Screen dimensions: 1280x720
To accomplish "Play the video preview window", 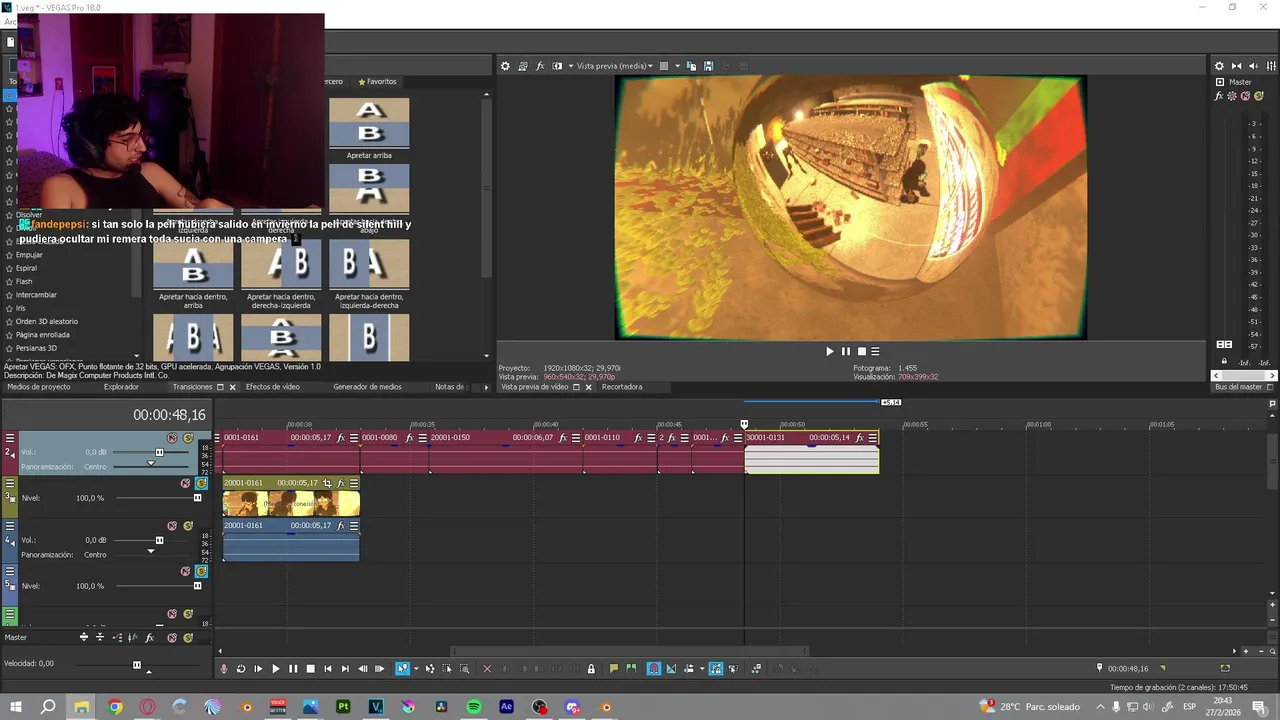I will click(x=829, y=351).
